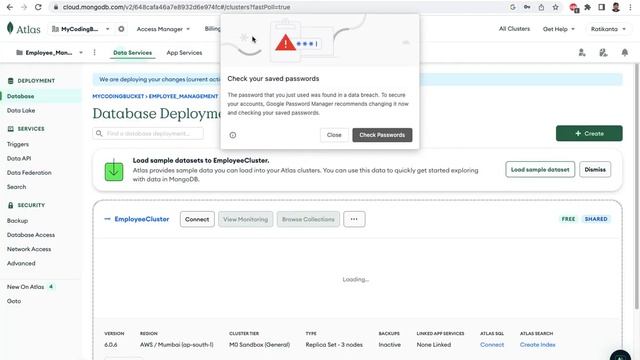The width and height of the screenshot is (640, 360).
Task: Collapse the EmployeeCluster card
Action: click(x=107, y=219)
